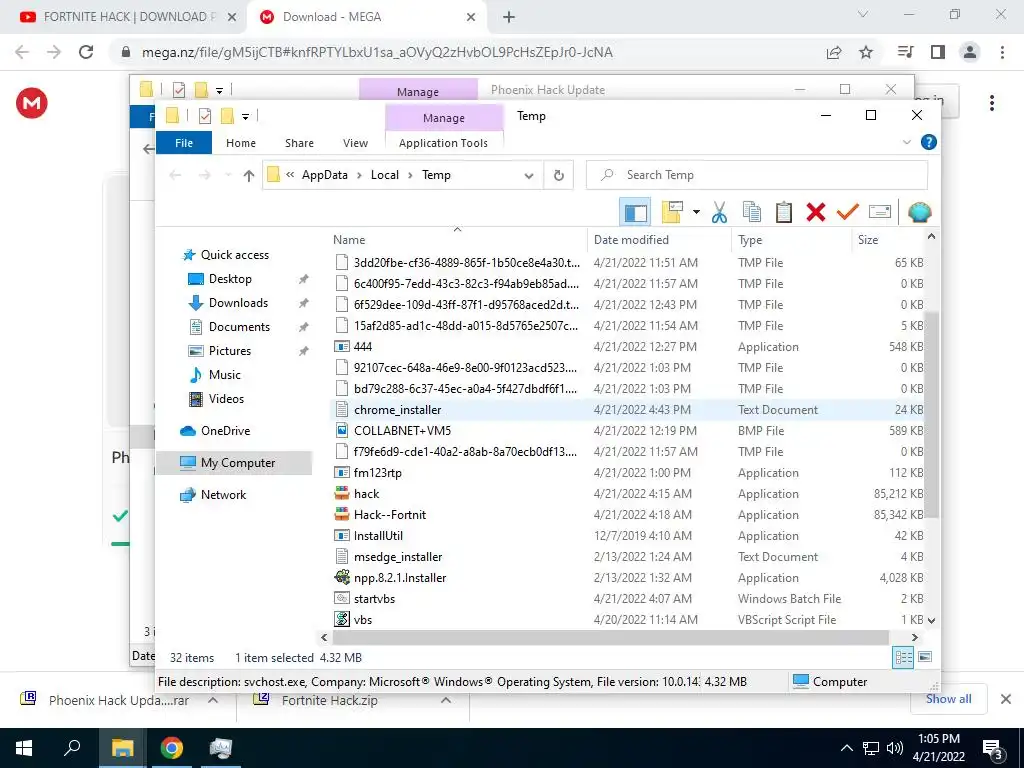This screenshot has height=768, width=1024.
Task: Click the Rename toolbar icon
Action: click(x=880, y=212)
